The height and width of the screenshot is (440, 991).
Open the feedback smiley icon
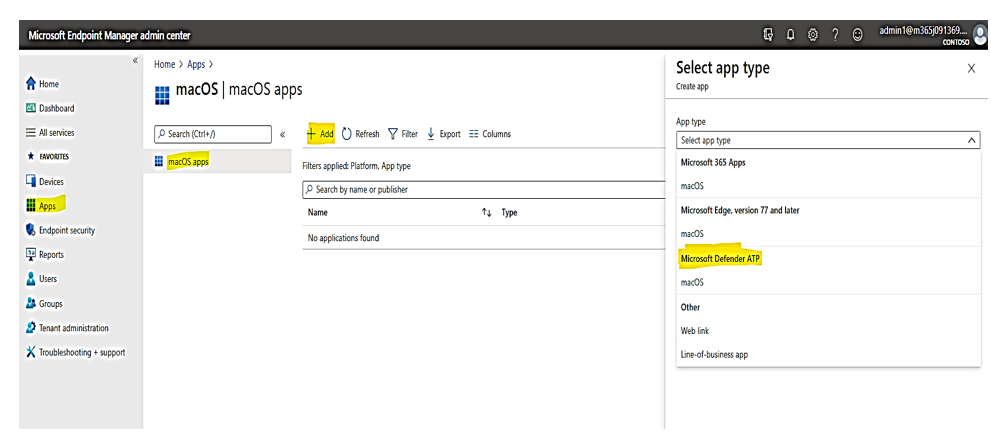[857, 36]
